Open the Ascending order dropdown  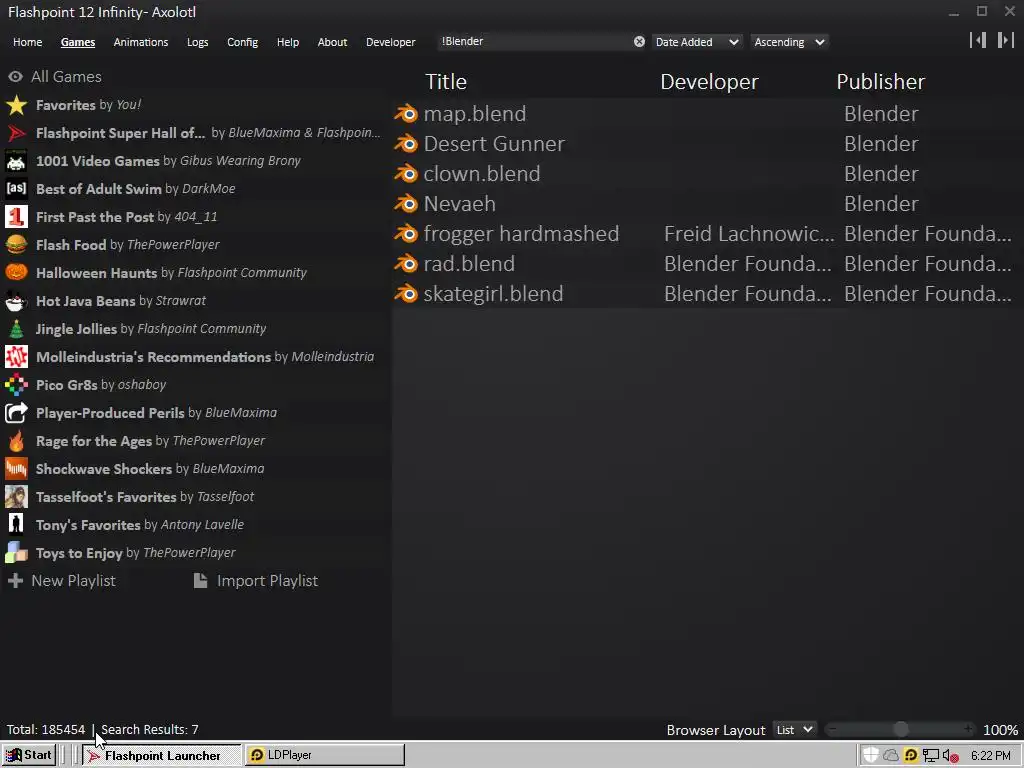789,42
